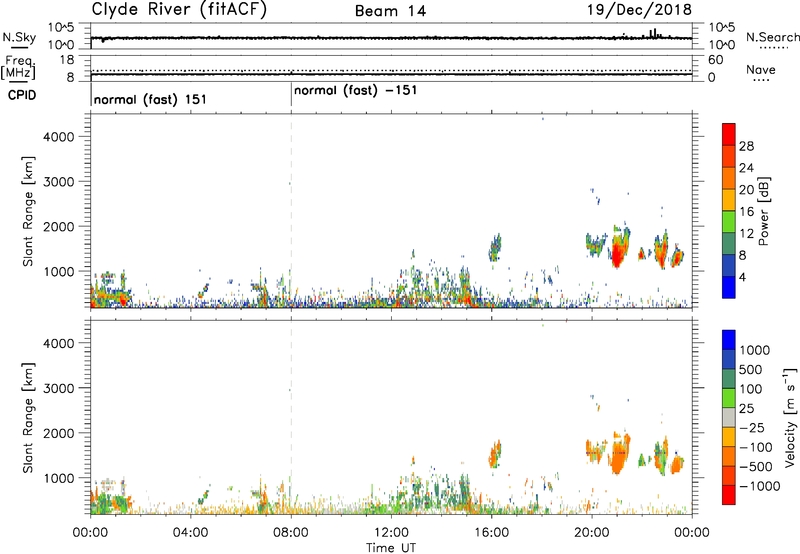Click the '04:00' time axis tick label
Image resolution: width=800 pixels, height=554 pixels.
(190, 533)
